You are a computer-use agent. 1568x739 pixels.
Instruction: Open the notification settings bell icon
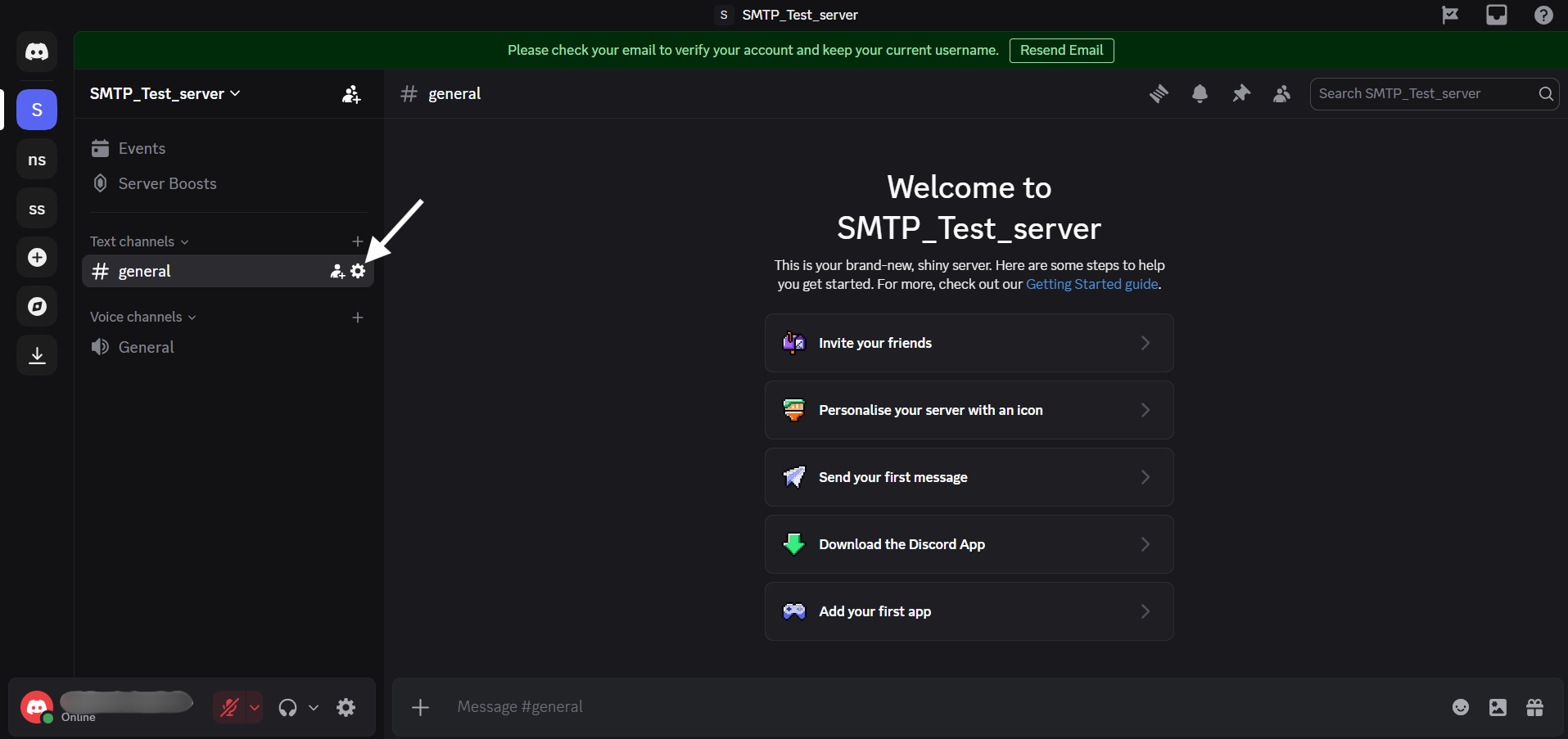pyautogui.click(x=1200, y=93)
